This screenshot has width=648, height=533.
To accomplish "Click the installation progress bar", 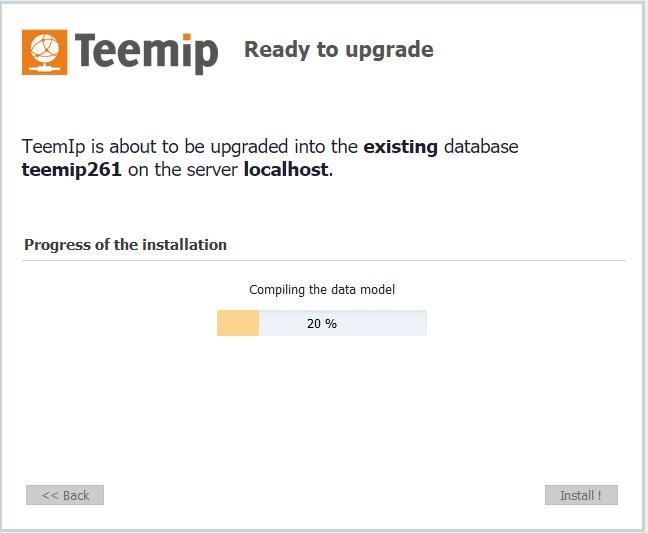I will 321,323.
